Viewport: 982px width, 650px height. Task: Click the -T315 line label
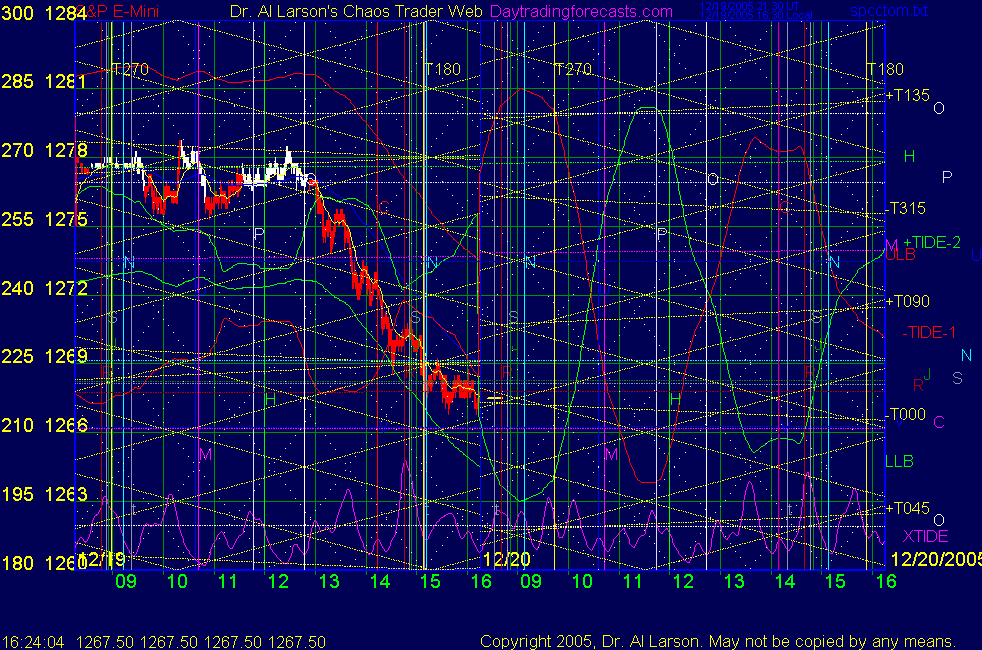tap(906, 208)
